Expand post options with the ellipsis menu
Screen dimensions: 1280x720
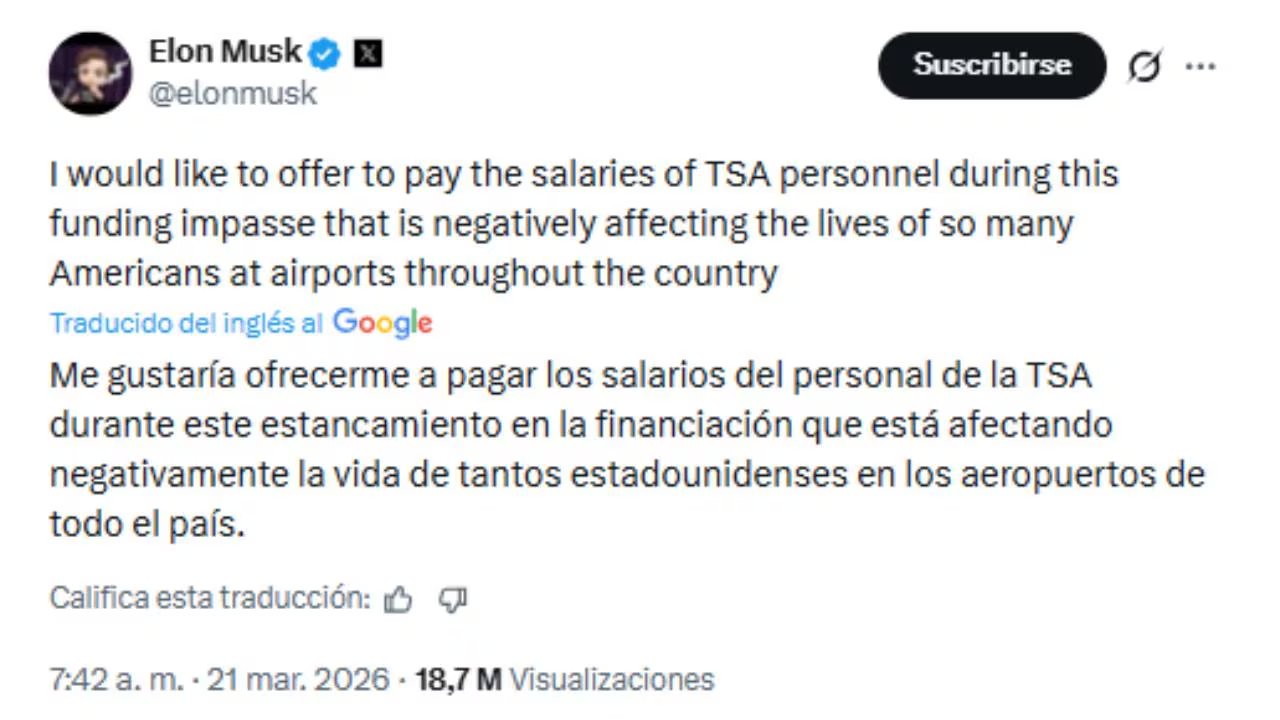[x=1200, y=65]
